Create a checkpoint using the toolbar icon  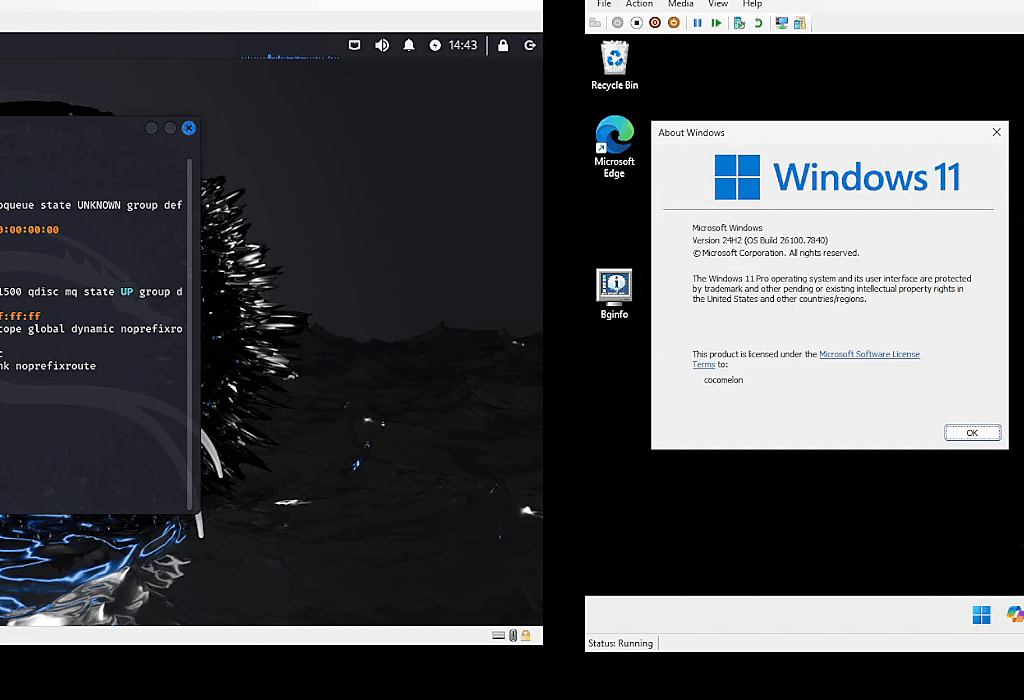coord(739,23)
